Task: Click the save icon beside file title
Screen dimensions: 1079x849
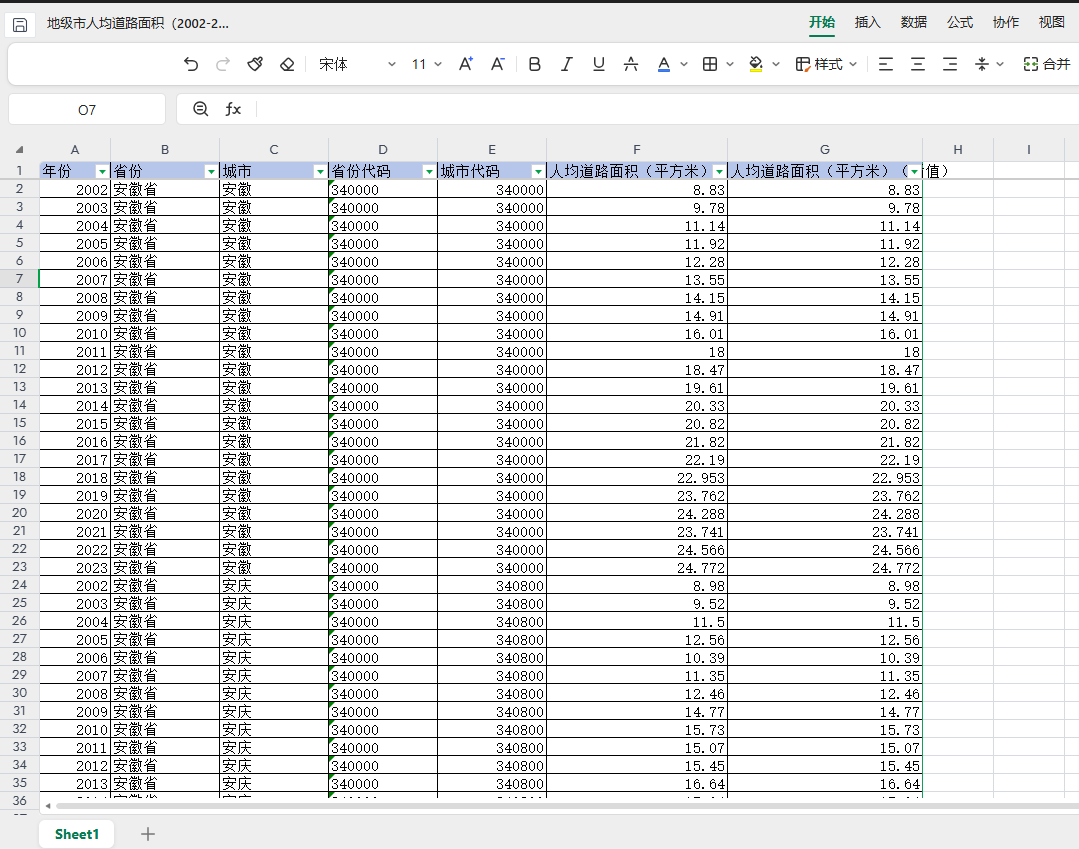Action: pos(20,24)
